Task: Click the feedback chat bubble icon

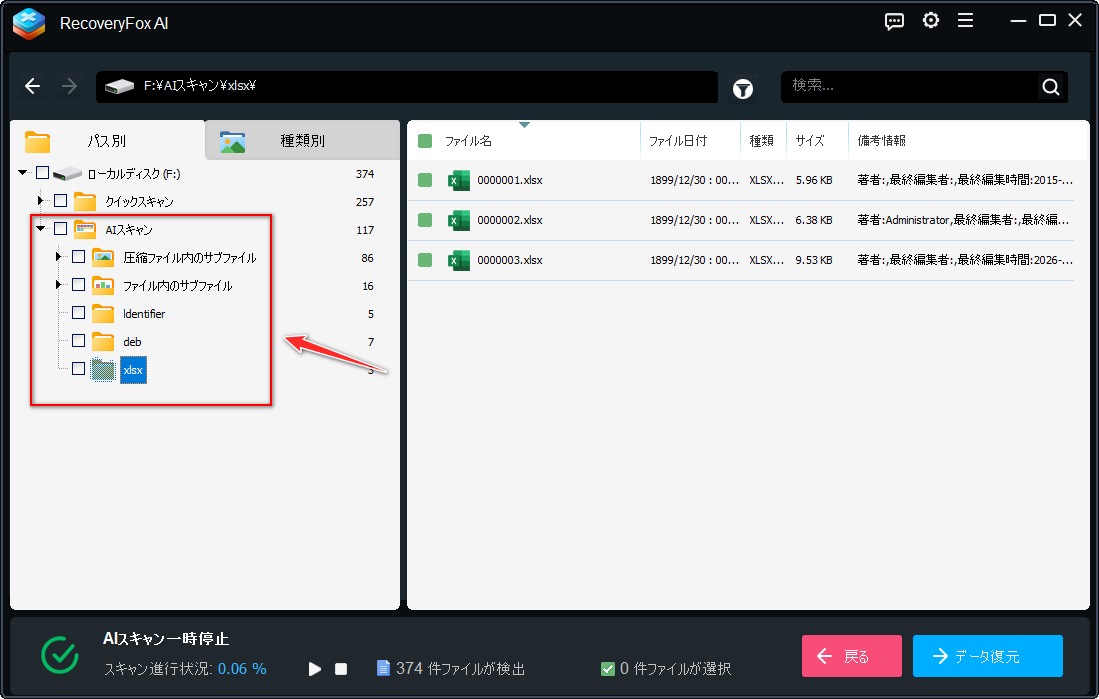Action: click(x=895, y=21)
